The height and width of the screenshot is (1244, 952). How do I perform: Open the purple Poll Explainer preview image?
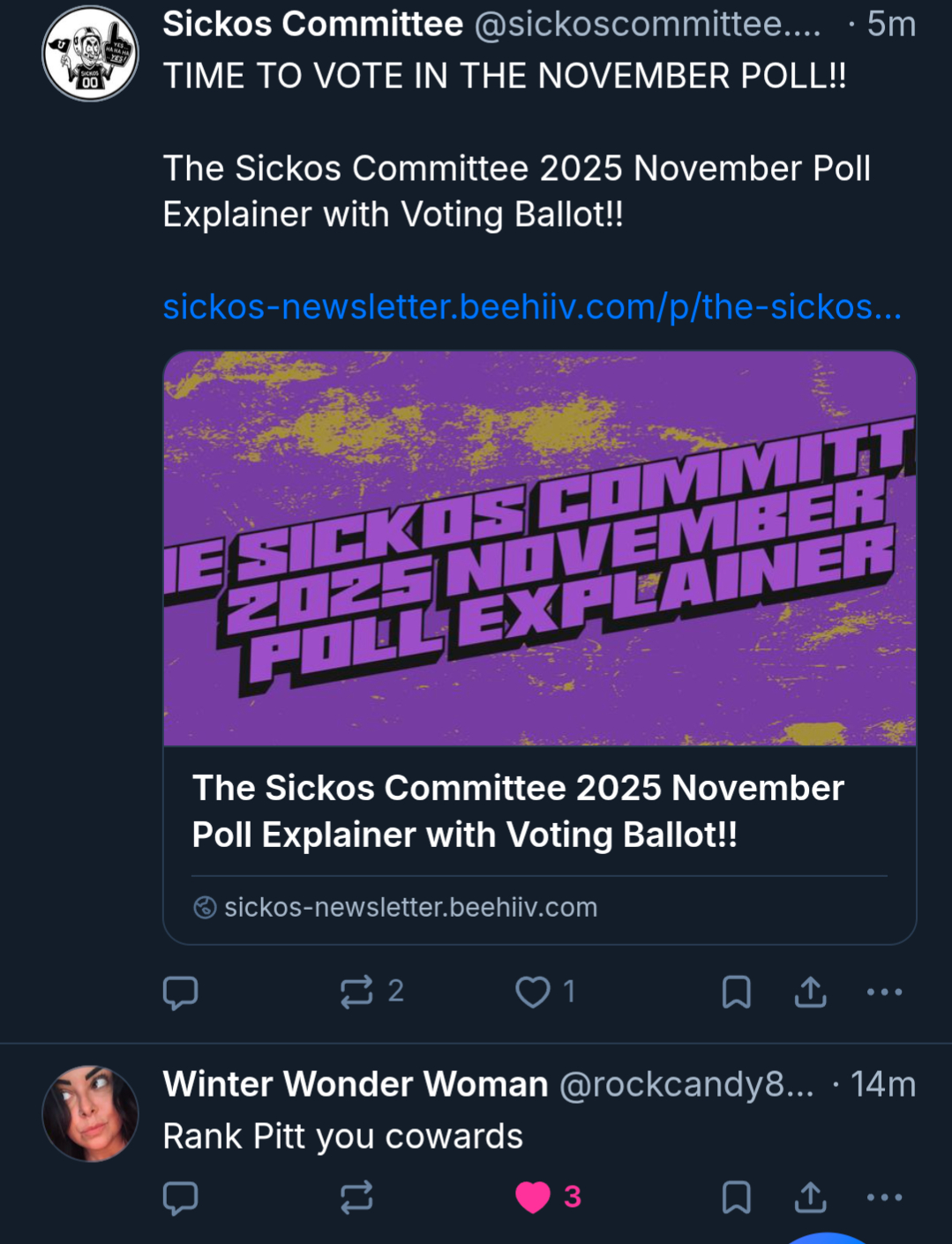(x=539, y=549)
